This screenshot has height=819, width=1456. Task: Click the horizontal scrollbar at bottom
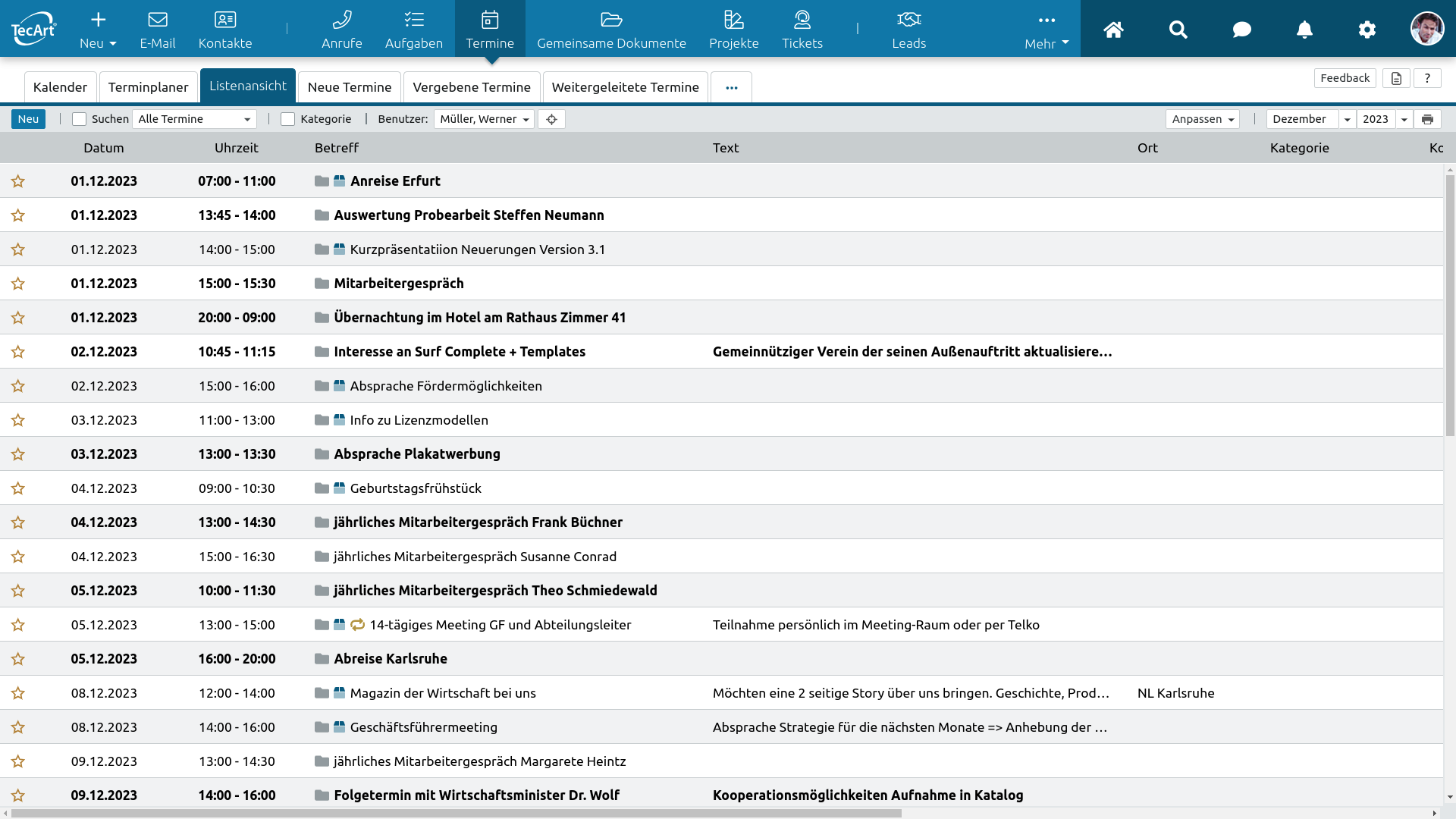455,813
